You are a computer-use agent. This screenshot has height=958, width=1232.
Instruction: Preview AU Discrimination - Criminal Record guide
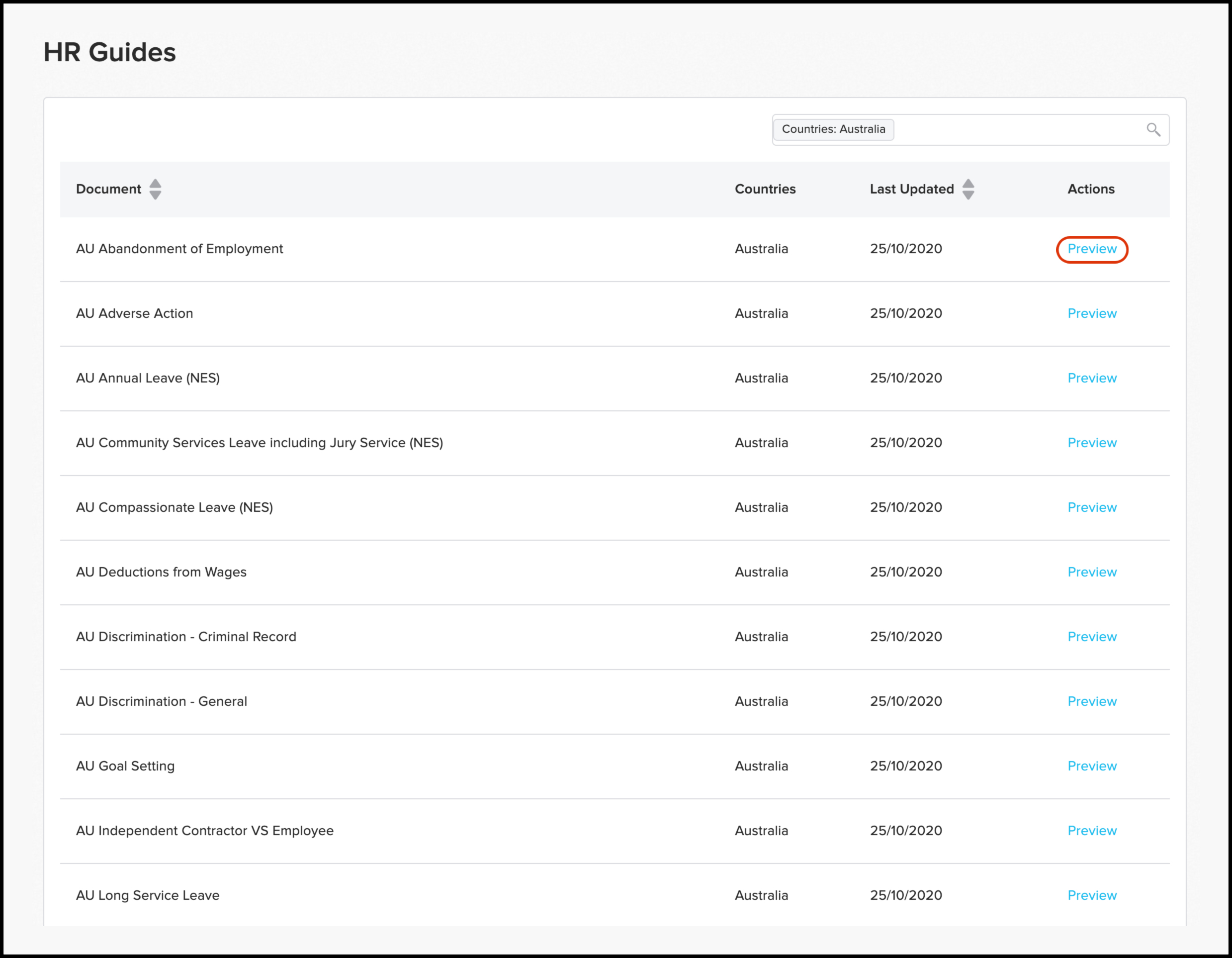click(x=1091, y=637)
